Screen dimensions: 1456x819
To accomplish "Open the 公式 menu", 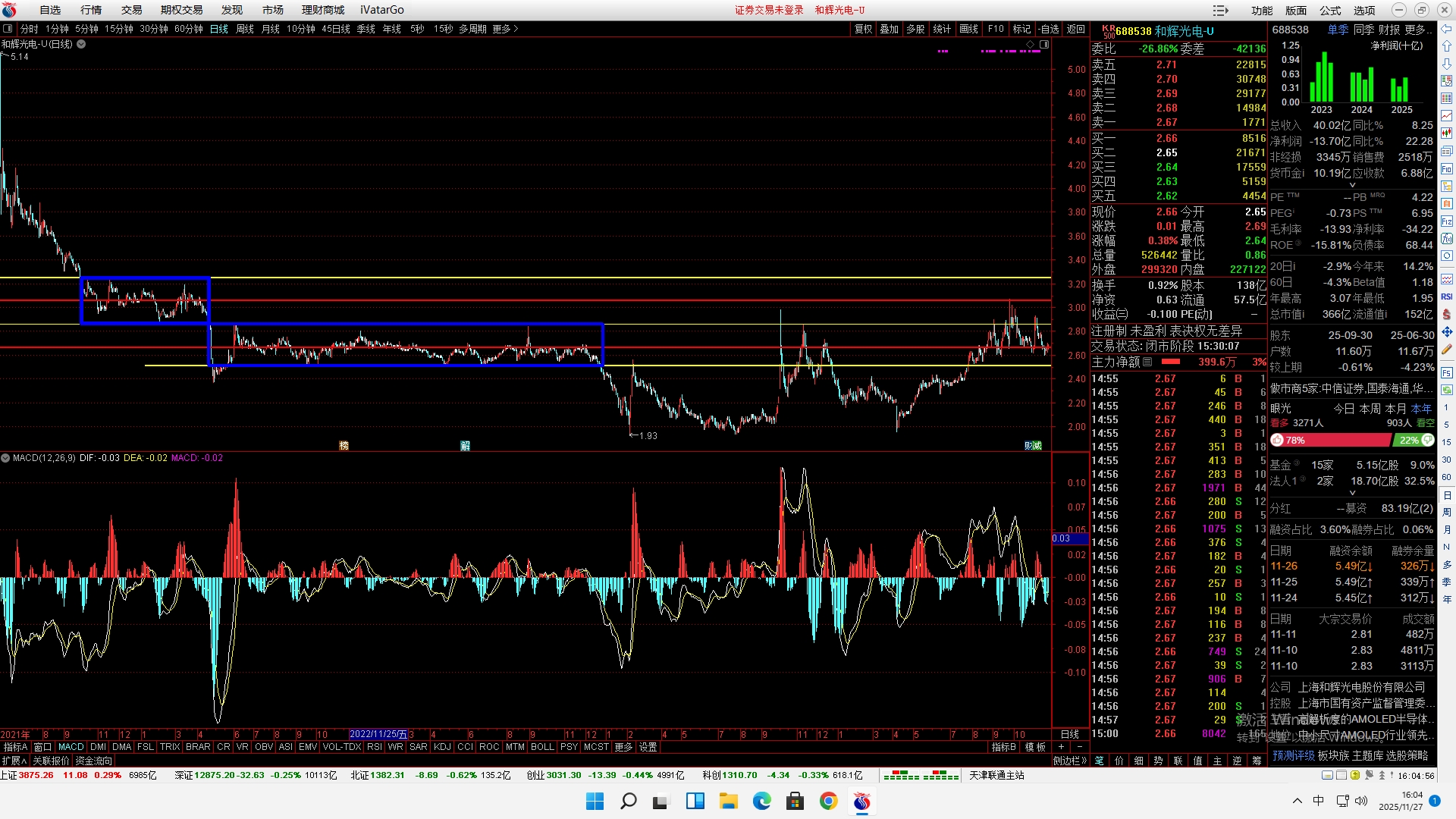I will tap(1330, 10).
